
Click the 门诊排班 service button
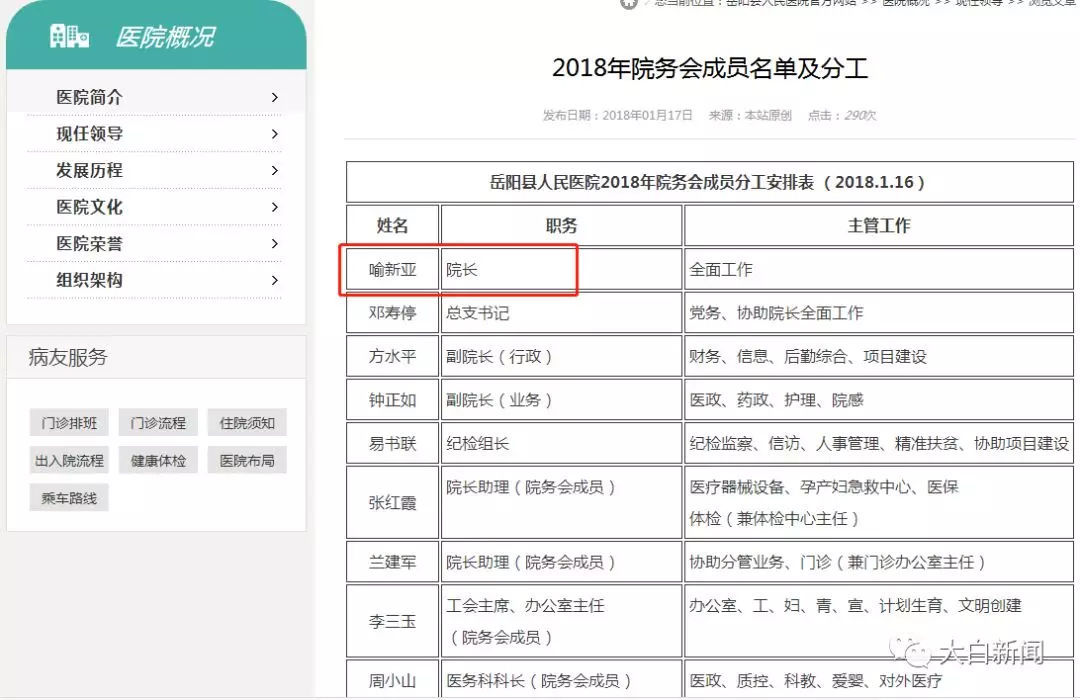coord(68,422)
